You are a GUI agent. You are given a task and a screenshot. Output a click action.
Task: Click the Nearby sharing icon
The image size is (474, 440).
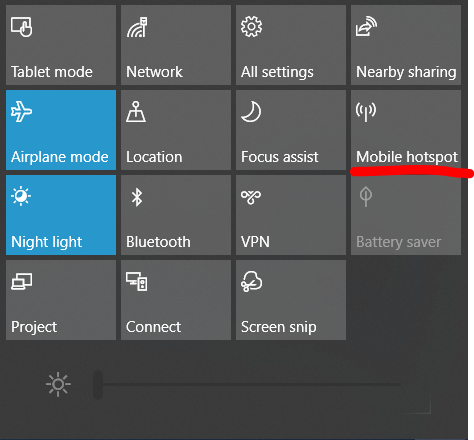pos(366,26)
